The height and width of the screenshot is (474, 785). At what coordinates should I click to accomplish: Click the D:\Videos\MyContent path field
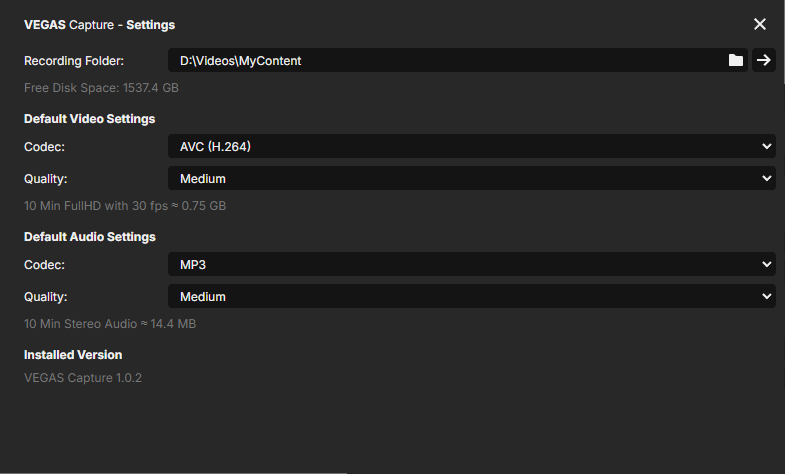click(x=440, y=61)
